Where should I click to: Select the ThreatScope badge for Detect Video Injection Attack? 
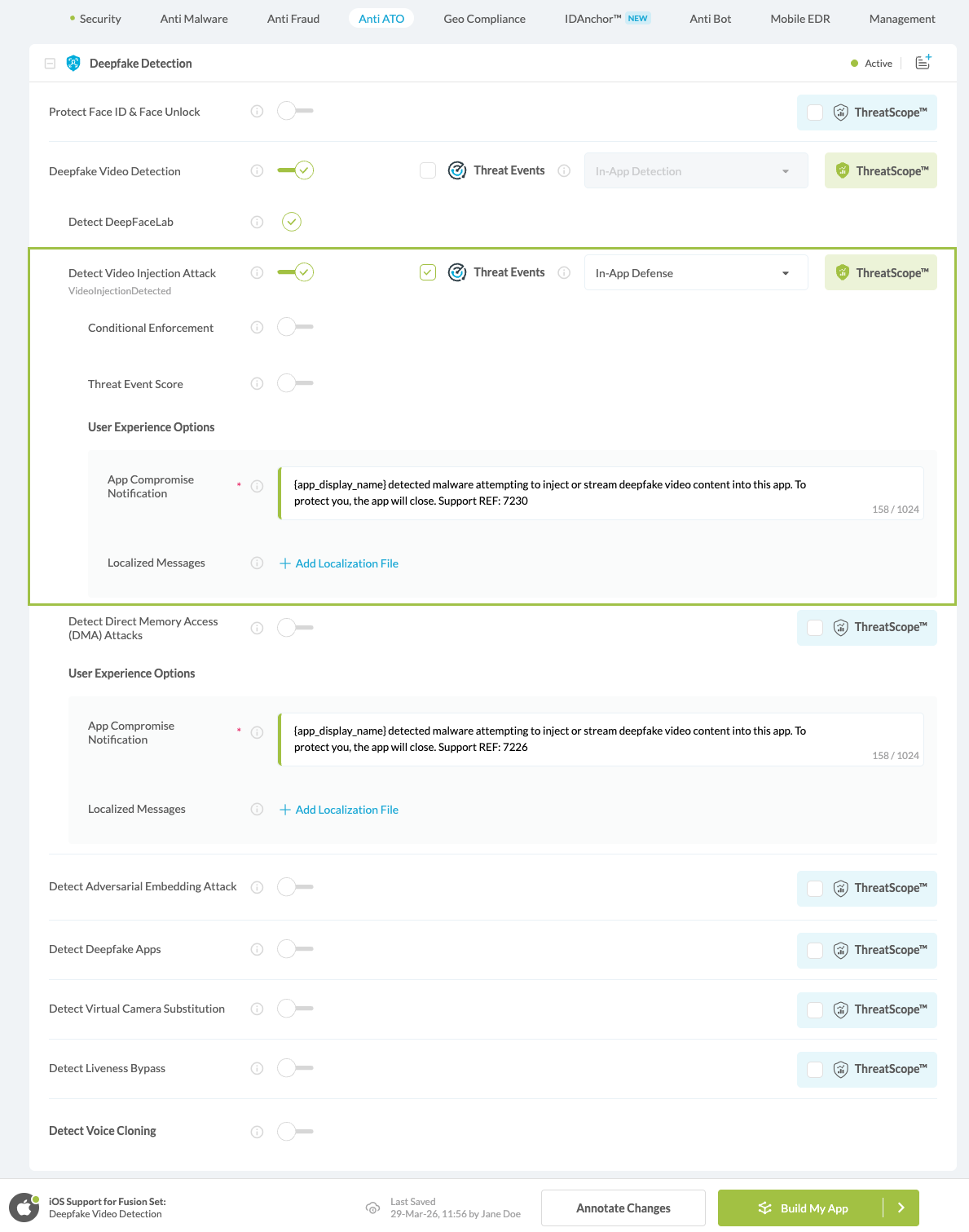click(x=880, y=272)
